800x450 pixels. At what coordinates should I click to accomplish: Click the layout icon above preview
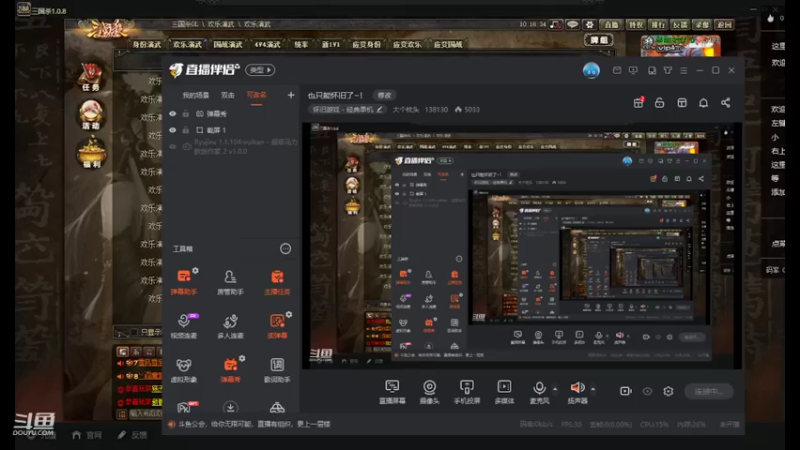[x=682, y=103]
